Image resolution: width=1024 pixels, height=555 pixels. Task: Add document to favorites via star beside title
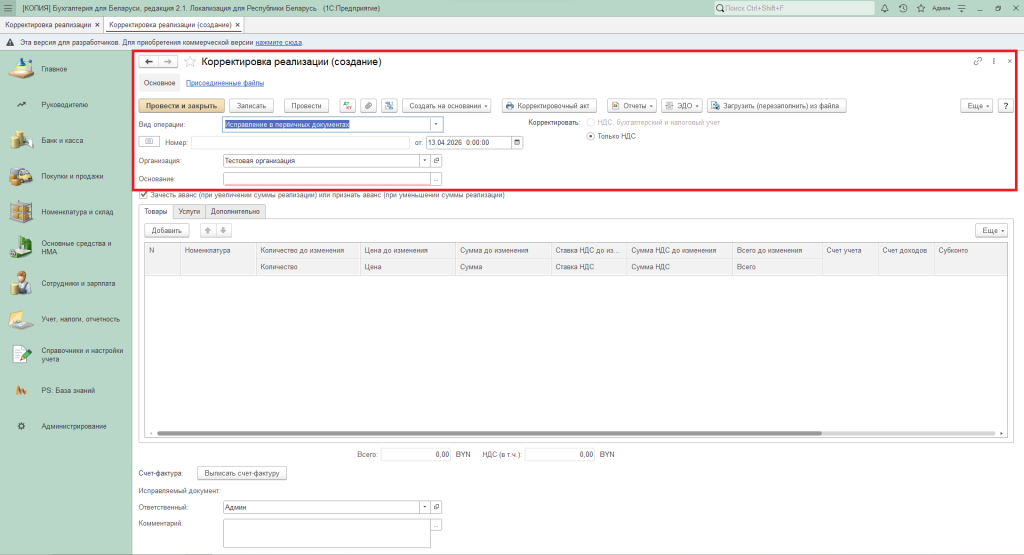point(190,62)
